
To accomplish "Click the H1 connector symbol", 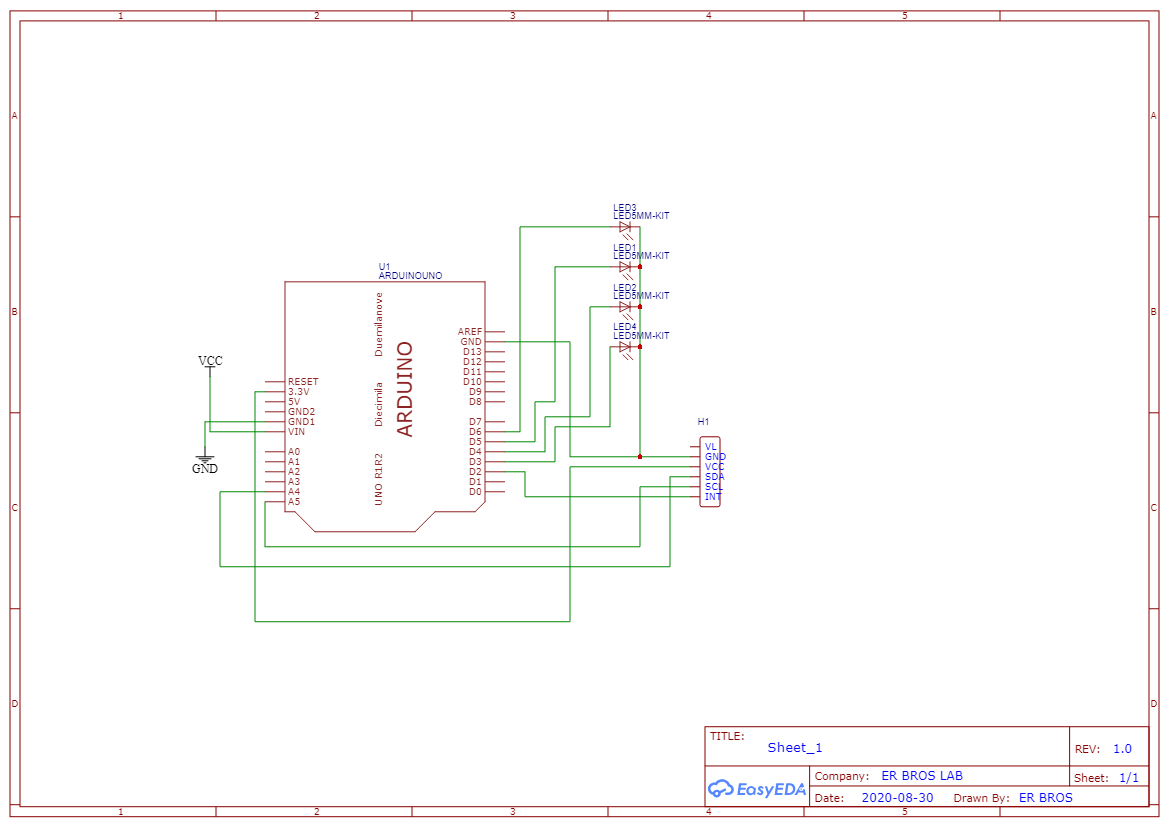I will click(x=710, y=470).
